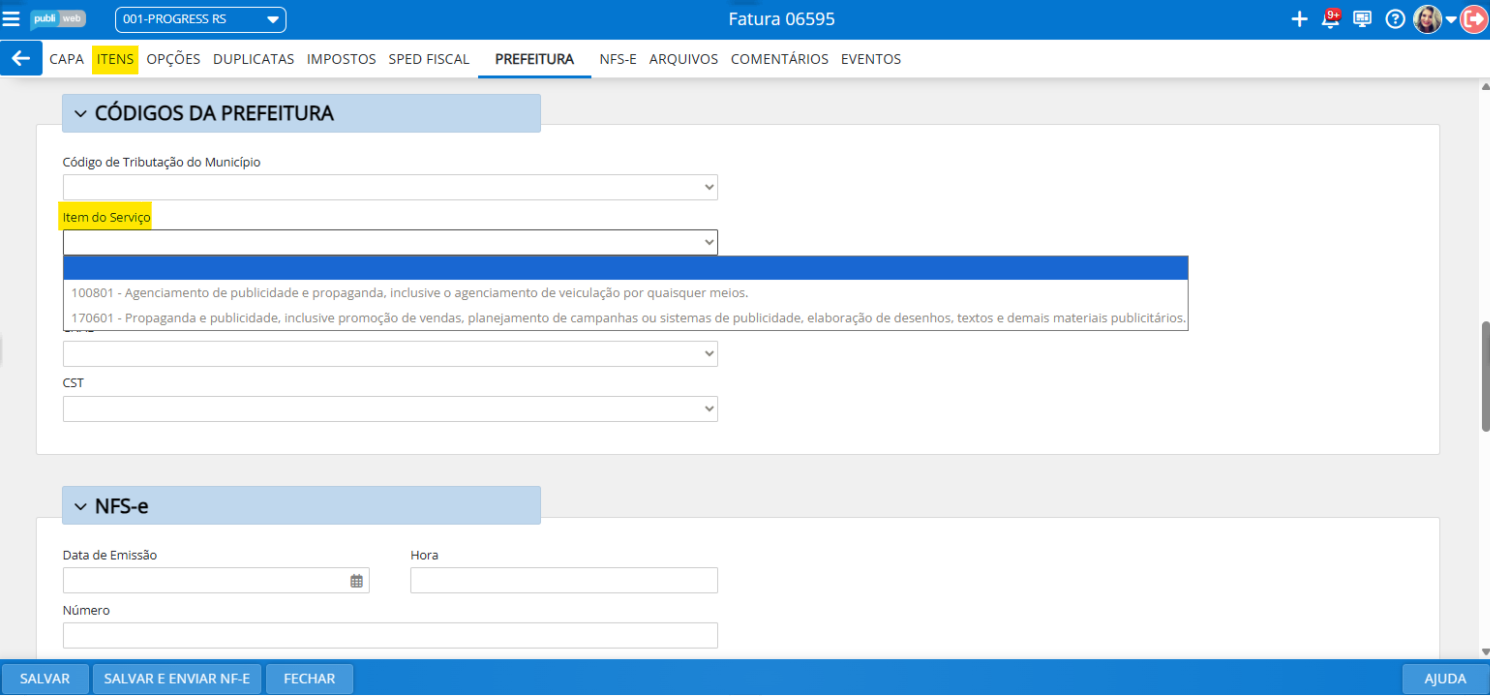This screenshot has height=696, width=1490.
Task: Open calendar picker for Data de Emissão
Action: 356,581
